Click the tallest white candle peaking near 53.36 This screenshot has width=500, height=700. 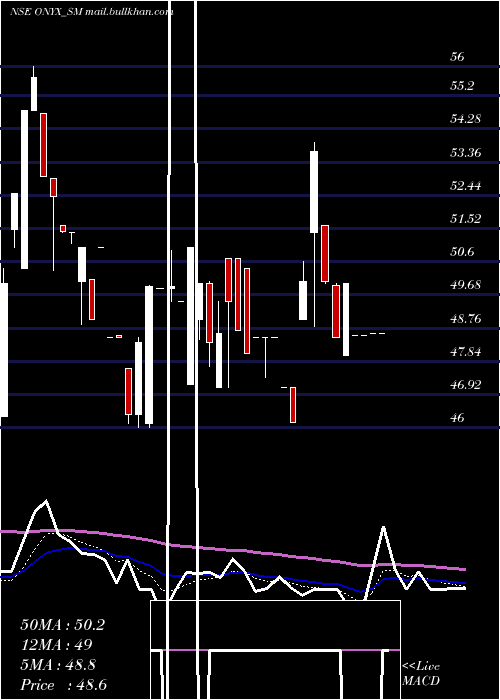click(314, 192)
